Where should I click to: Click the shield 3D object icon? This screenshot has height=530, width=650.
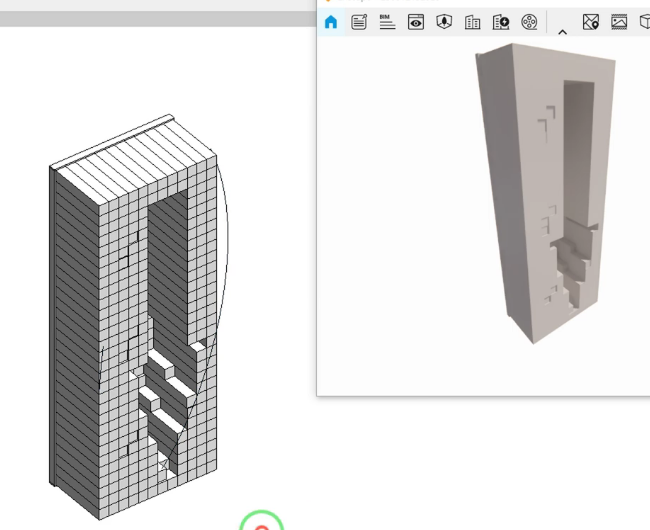(x=444, y=22)
